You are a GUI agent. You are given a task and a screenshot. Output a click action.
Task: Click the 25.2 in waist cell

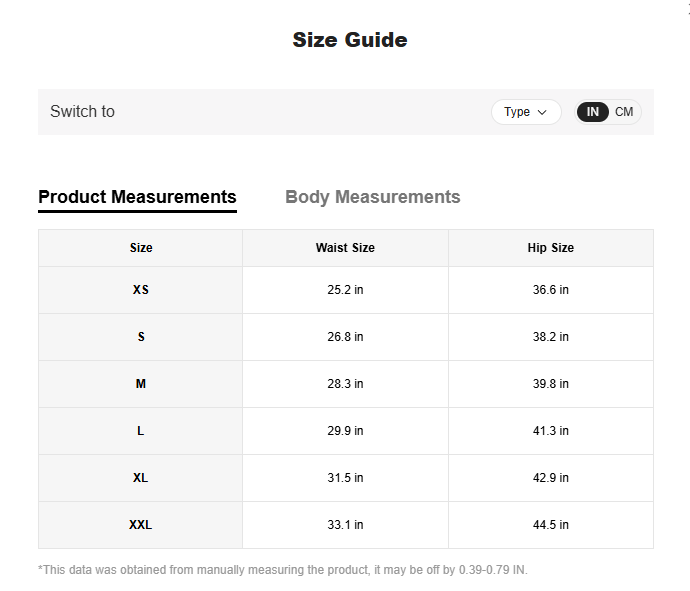point(345,290)
